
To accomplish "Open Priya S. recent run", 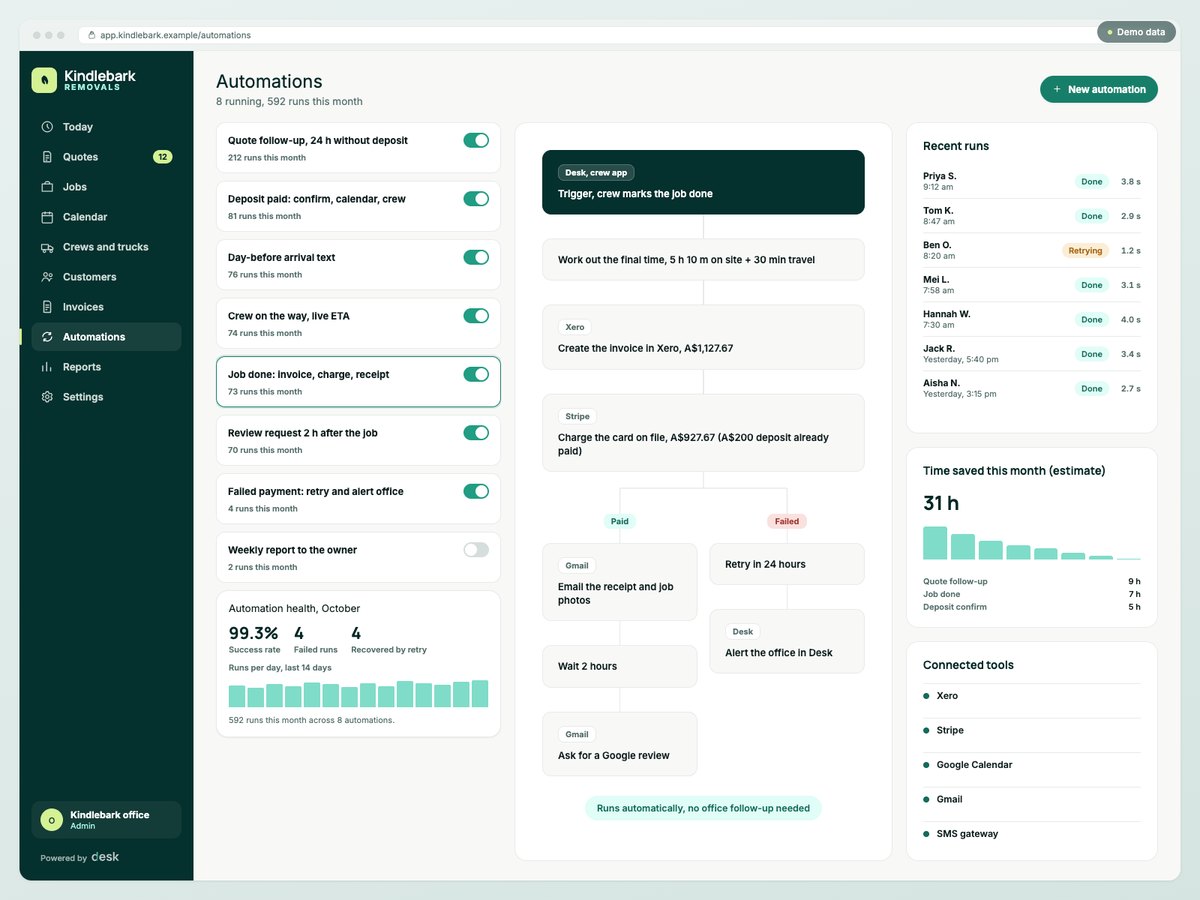I will point(1031,181).
